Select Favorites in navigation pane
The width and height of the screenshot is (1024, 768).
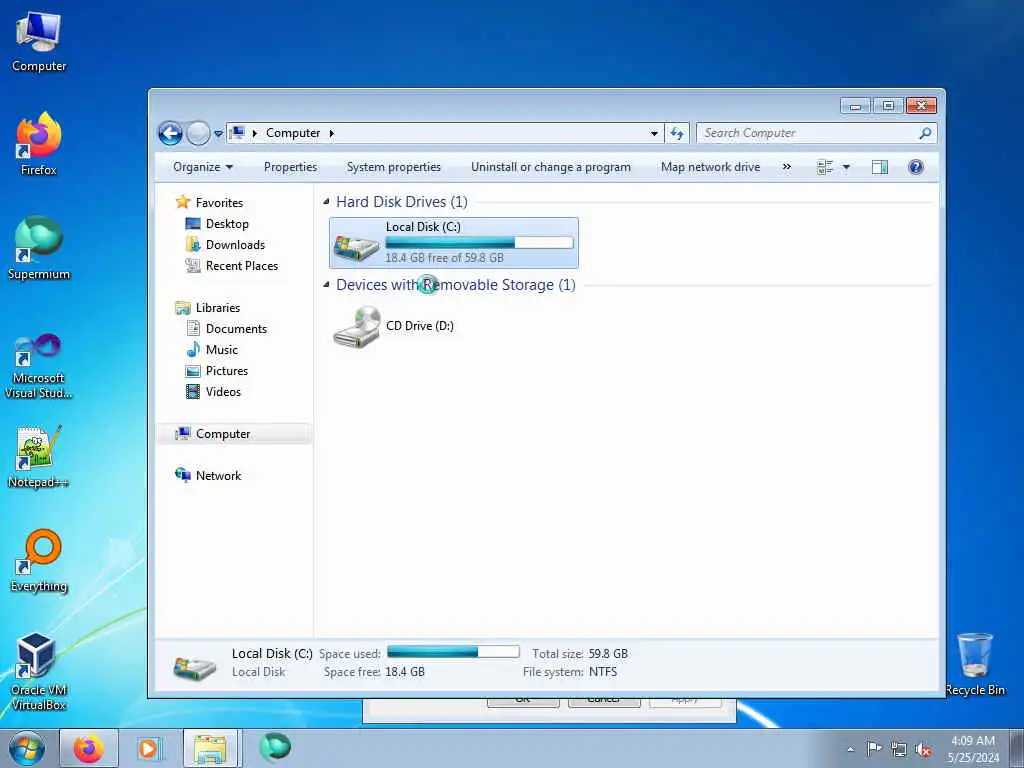pos(219,203)
